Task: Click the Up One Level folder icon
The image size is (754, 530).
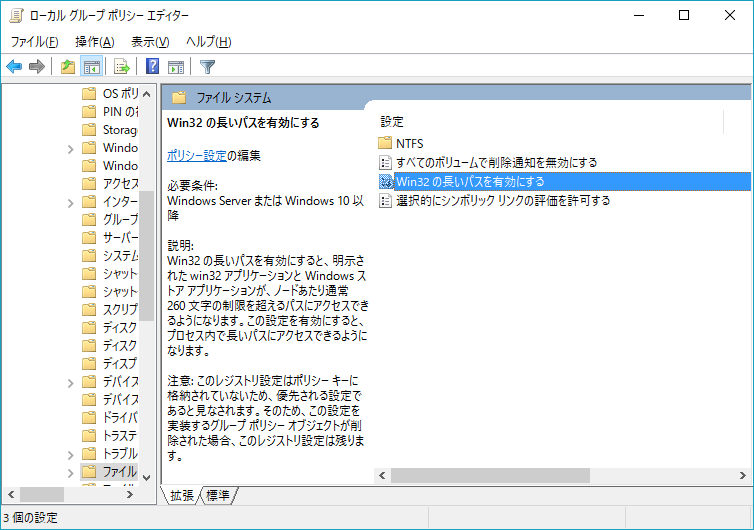Action: tap(68, 67)
